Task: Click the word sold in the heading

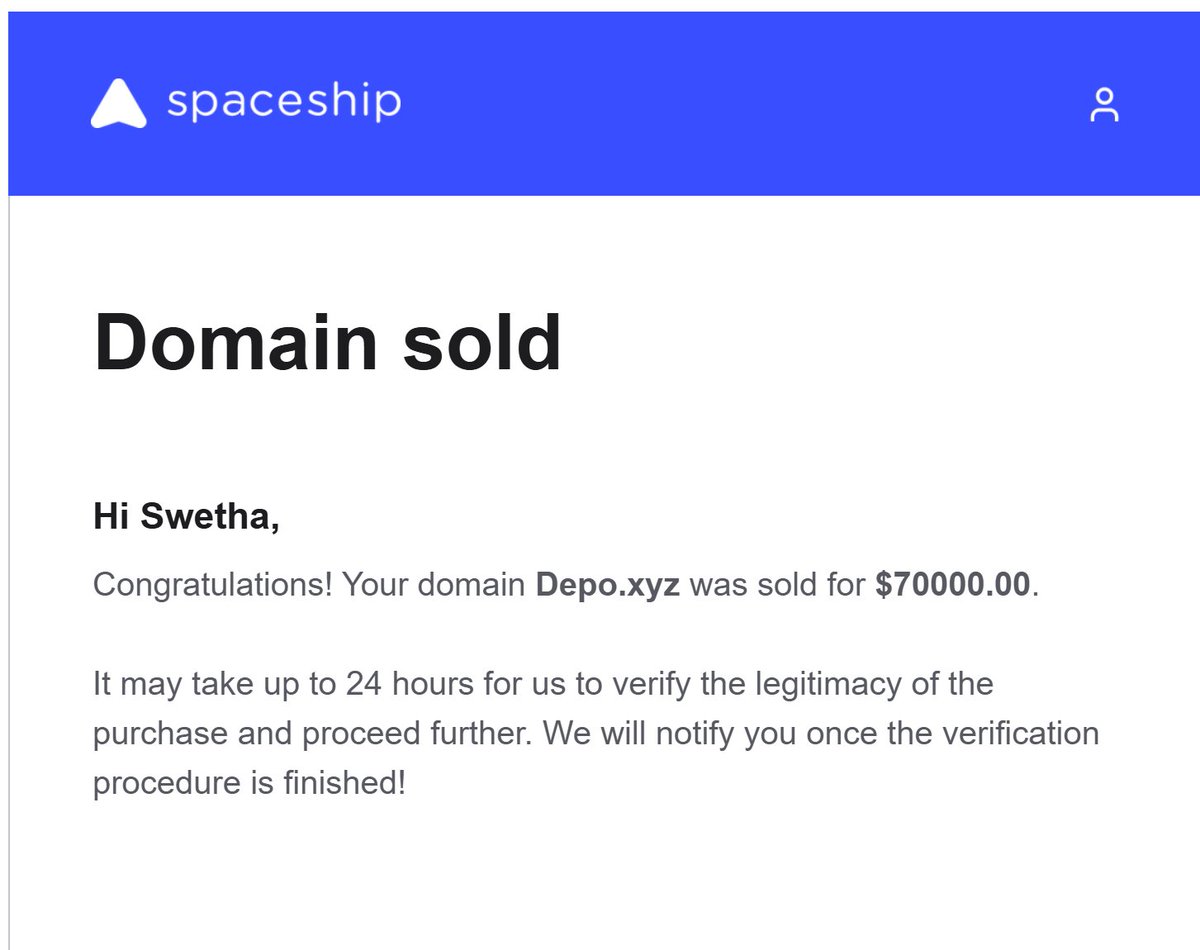Action: pos(481,342)
